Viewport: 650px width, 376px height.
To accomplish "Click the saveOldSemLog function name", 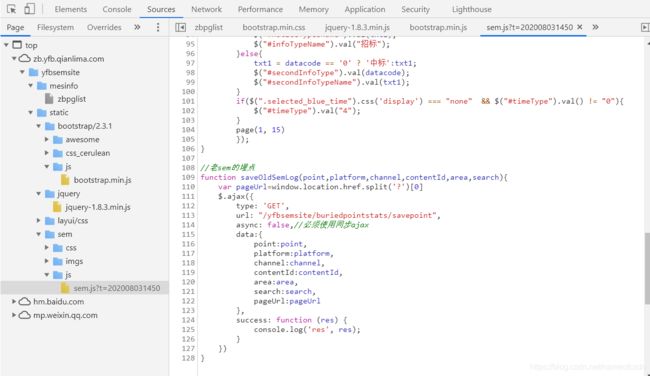I will (x=269, y=177).
